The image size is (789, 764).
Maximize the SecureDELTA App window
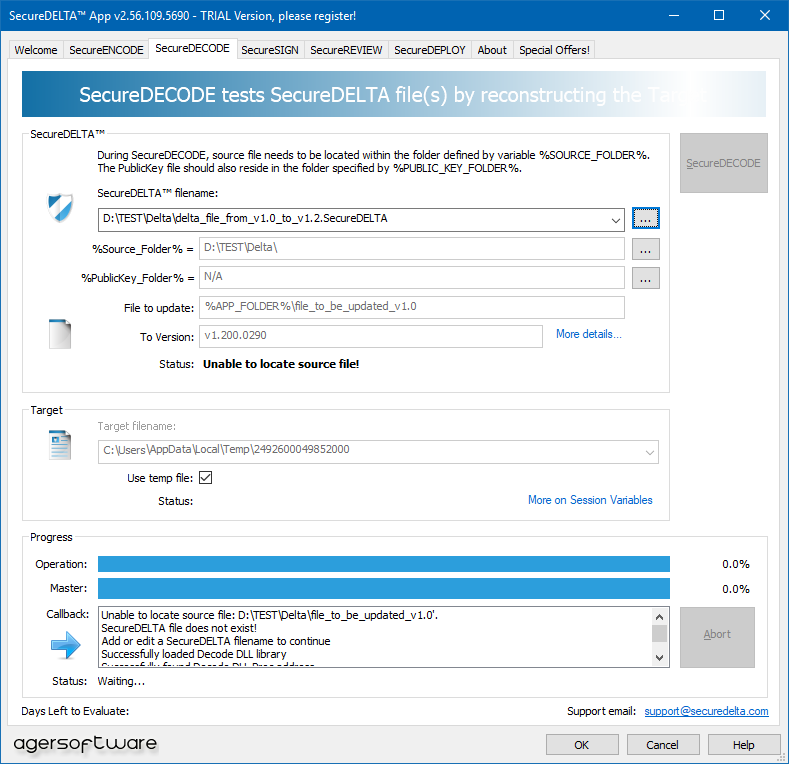coord(719,16)
